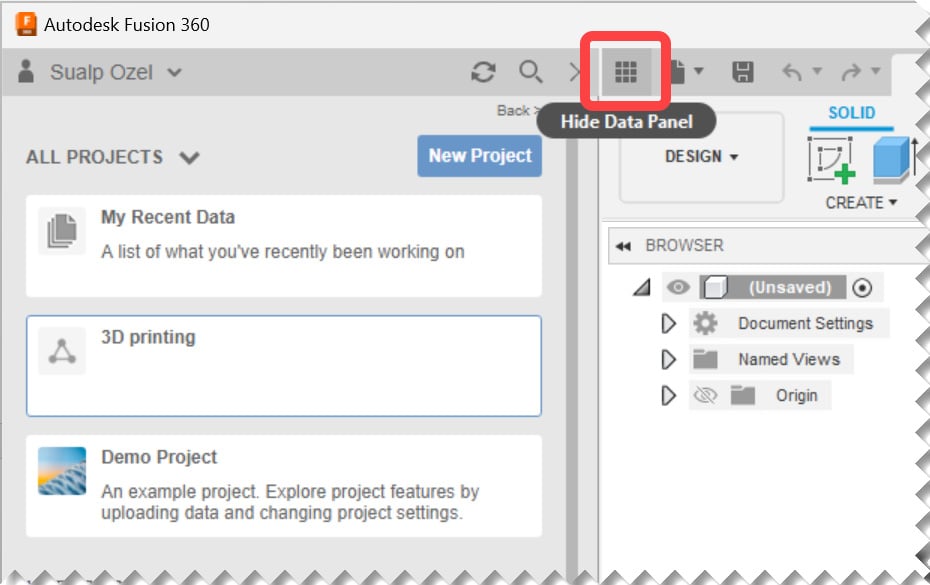Click the Redo arrow icon
930x585 pixels.
[851, 72]
